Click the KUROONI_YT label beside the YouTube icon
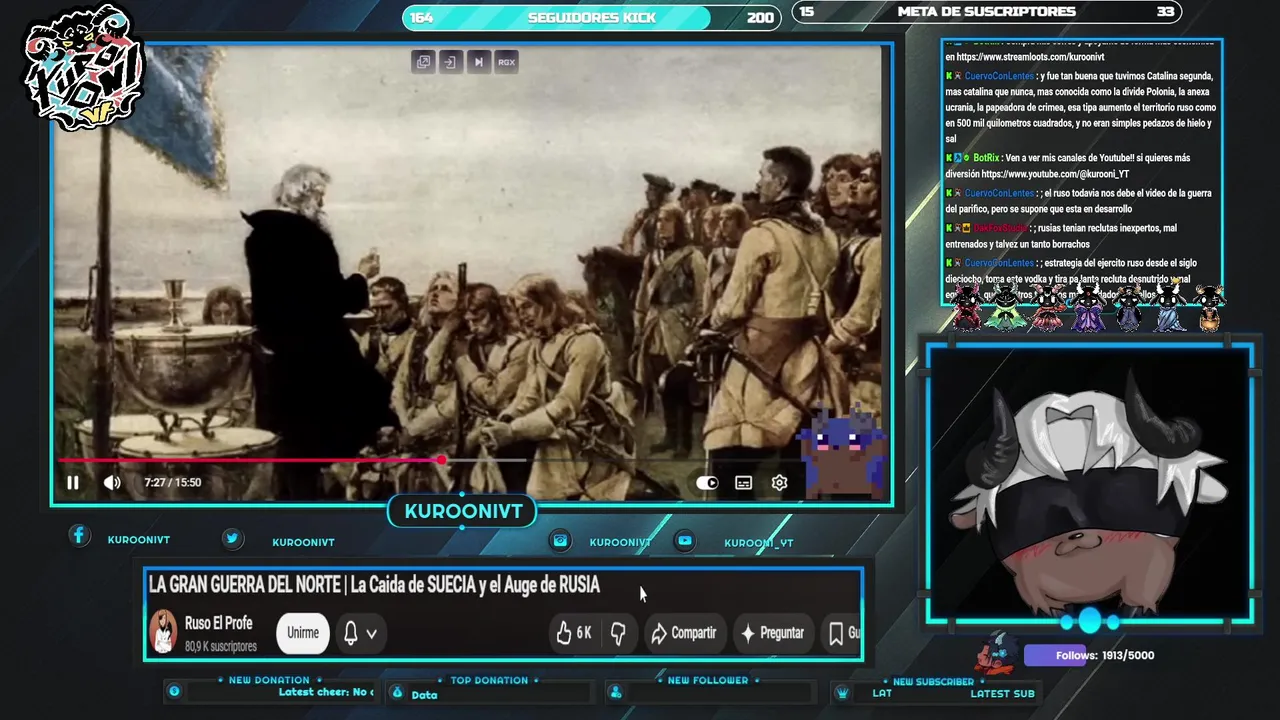Viewport: 1280px width, 720px height. coord(759,543)
